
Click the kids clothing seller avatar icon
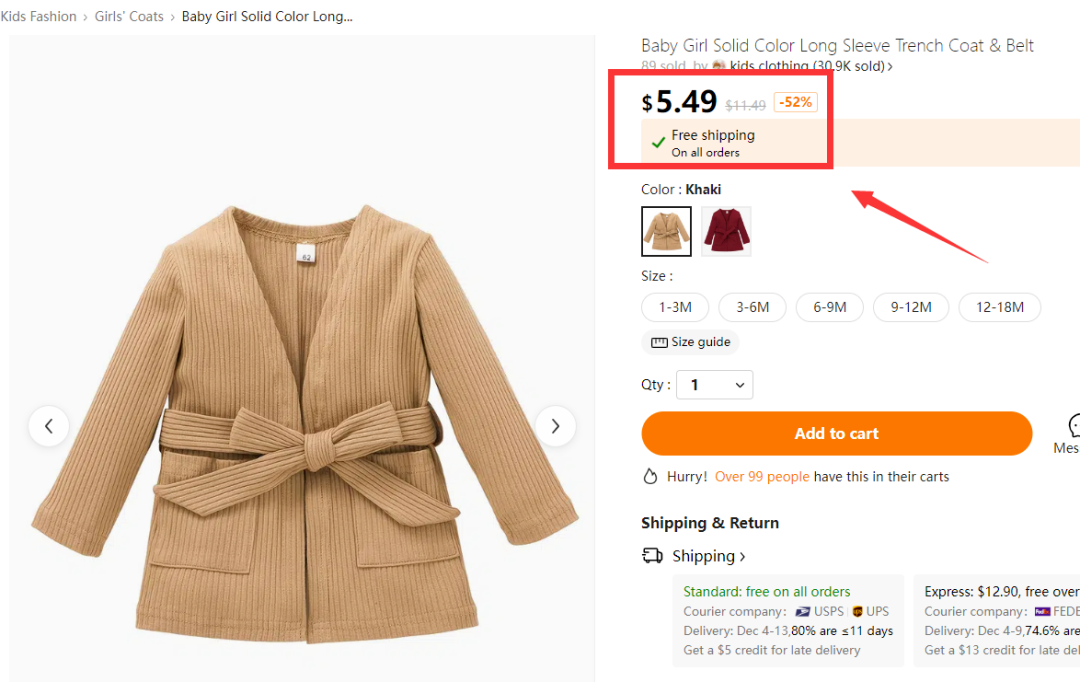point(718,66)
